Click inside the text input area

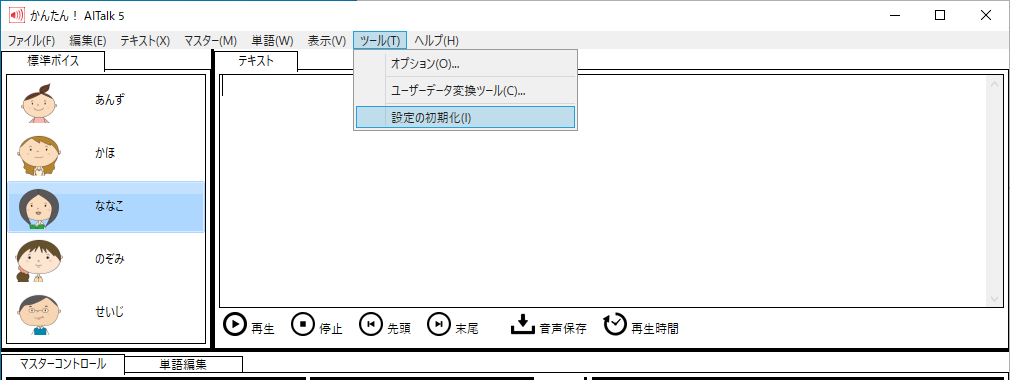click(x=602, y=191)
